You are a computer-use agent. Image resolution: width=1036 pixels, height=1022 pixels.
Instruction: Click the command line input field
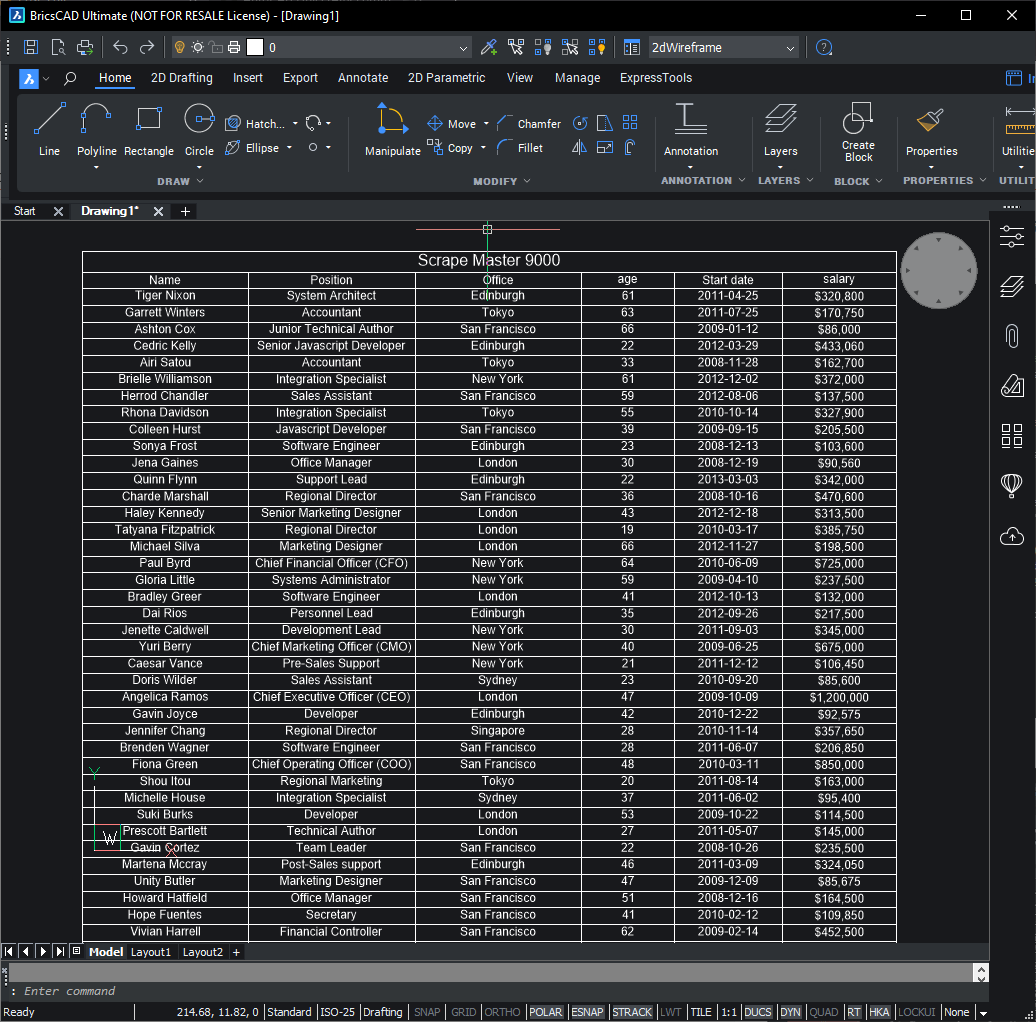[489, 991]
